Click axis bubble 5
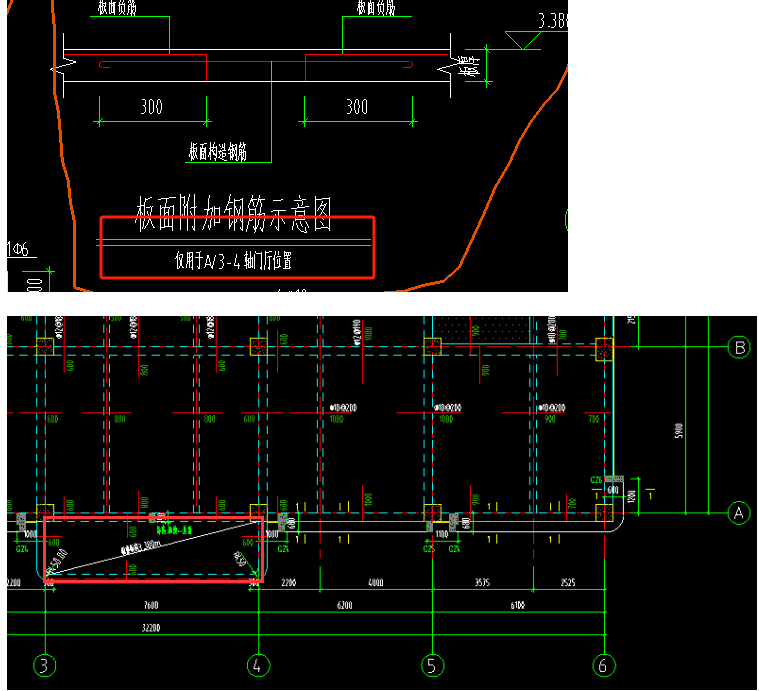This screenshot has height=691, width=759. point(432,665)
